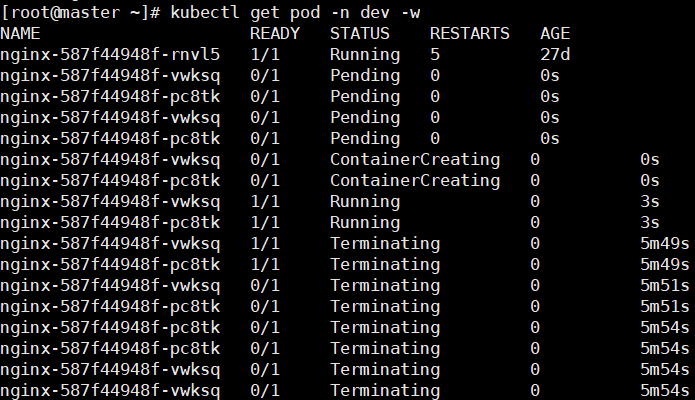Click the 5m49s age on the vwksq row
The image size is (695, 400).
[x=664, y=243]
